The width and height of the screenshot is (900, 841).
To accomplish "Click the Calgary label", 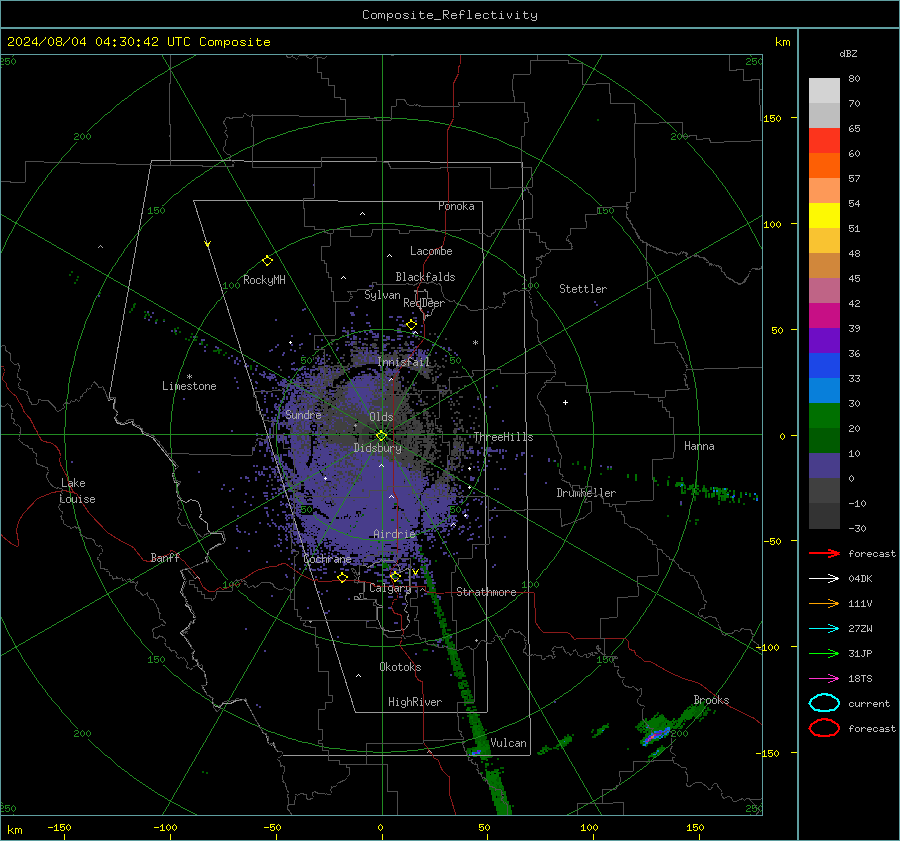I will click(390, 588).
